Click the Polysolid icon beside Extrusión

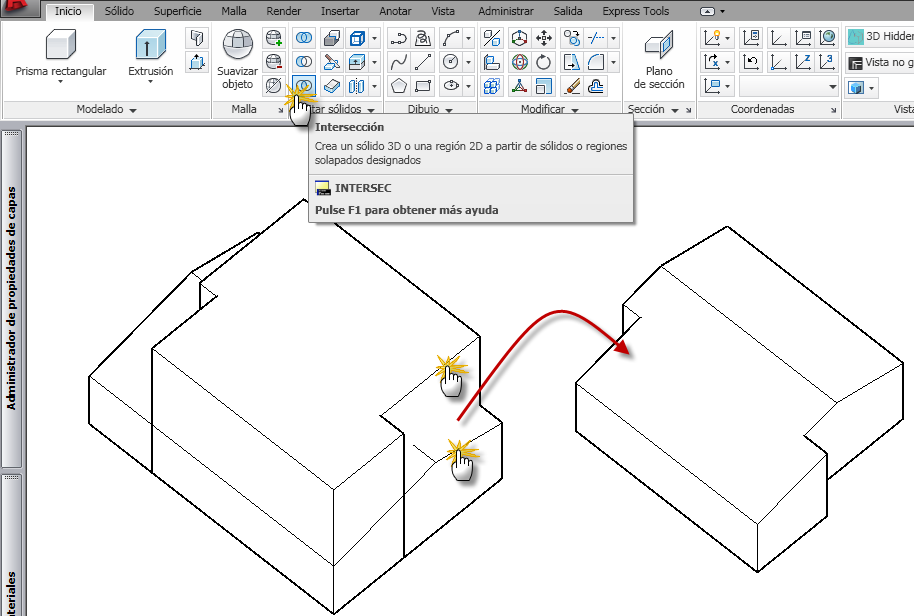pos(197,38)
